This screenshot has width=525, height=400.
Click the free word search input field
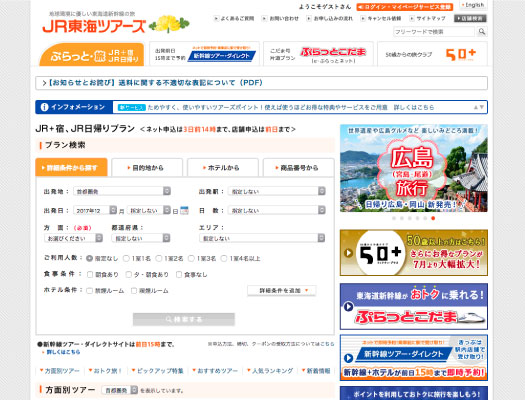(x=434, y=32)
